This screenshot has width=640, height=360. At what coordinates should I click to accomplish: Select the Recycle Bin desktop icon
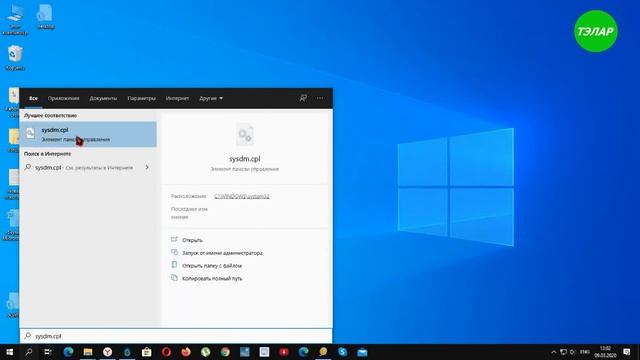(x=15, y=58)
